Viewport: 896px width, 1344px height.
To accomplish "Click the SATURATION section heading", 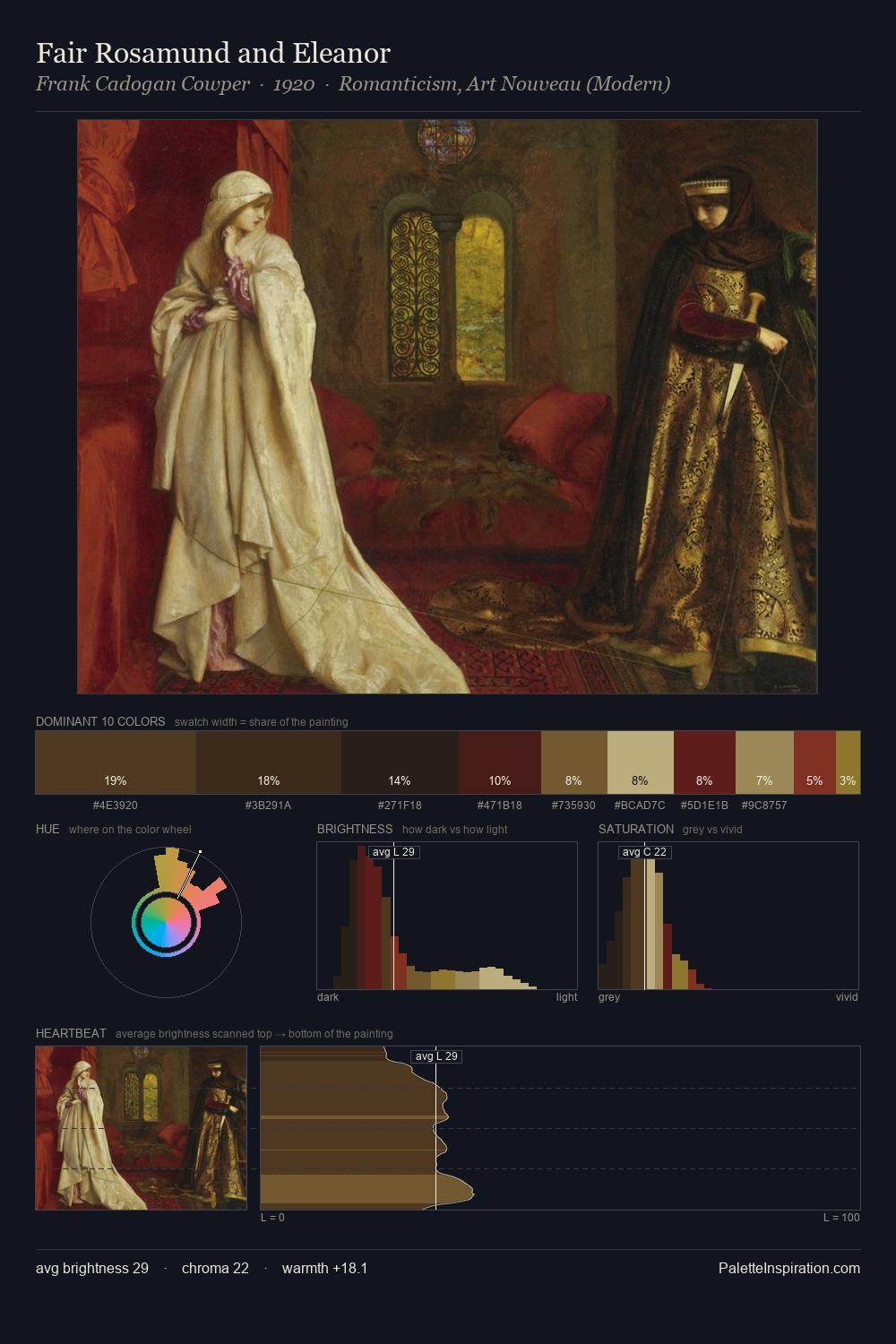I will point(636,829).
